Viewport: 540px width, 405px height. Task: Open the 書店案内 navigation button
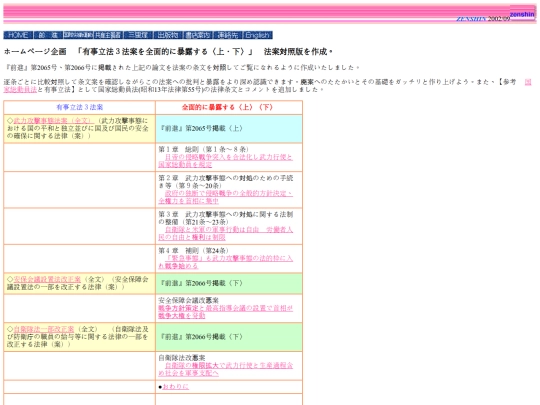198,35
